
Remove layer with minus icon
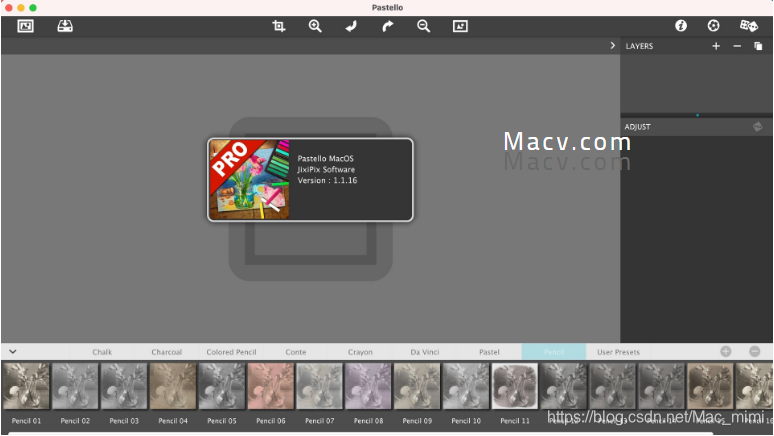pos(737,46)
